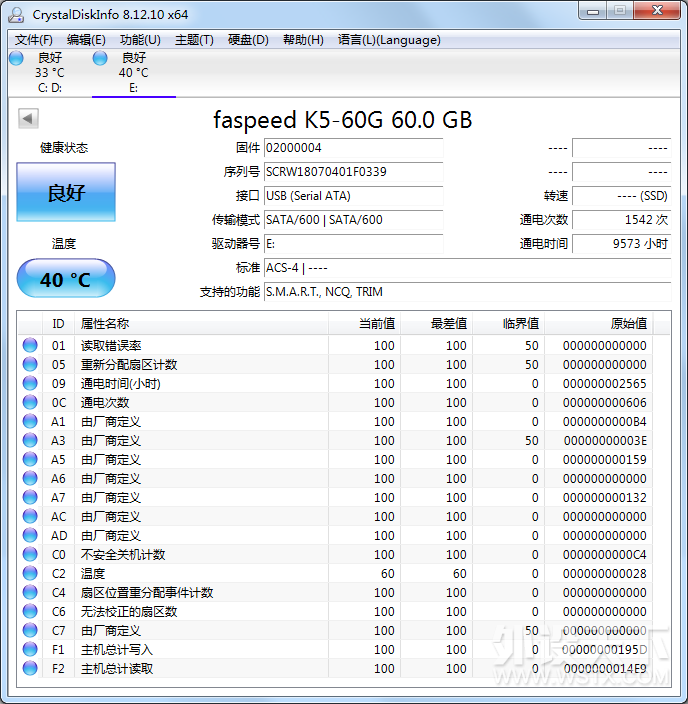The width and height of the screenshot is (688, 704).
Task: Click the status orb for C0 不安全关机计数
Action: point(30,554)
